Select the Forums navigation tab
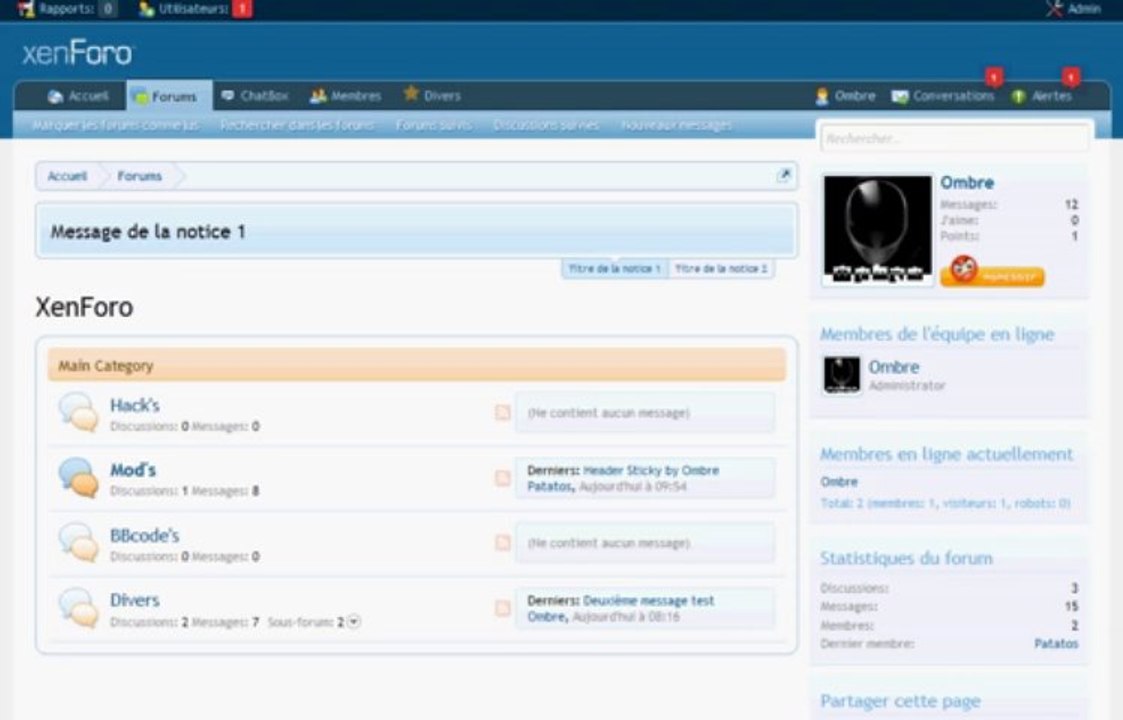The height and width of the screenshot is (720, 1123). point(169,96)
